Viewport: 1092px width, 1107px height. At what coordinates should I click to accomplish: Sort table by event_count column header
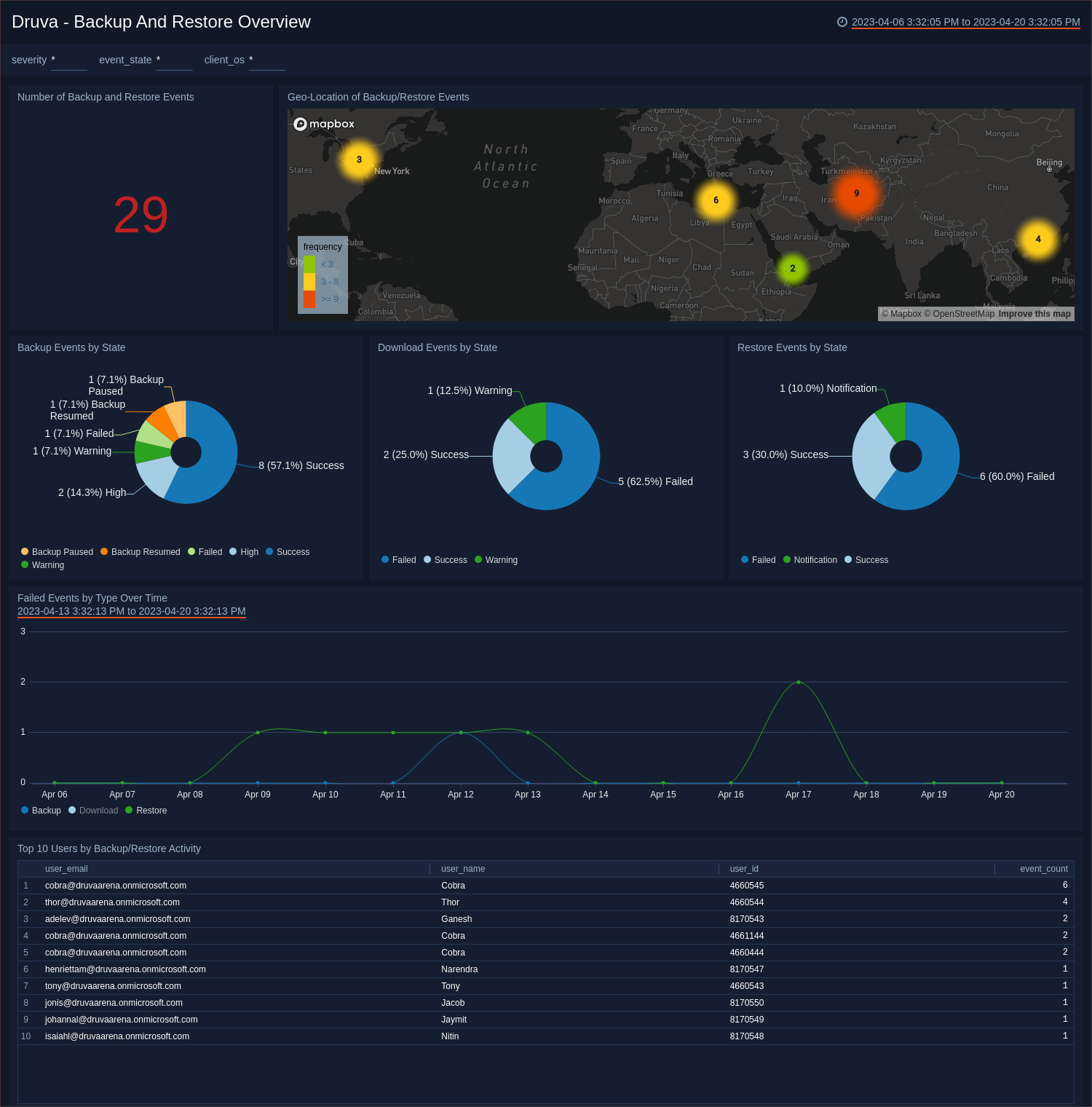click(1043, 869)
